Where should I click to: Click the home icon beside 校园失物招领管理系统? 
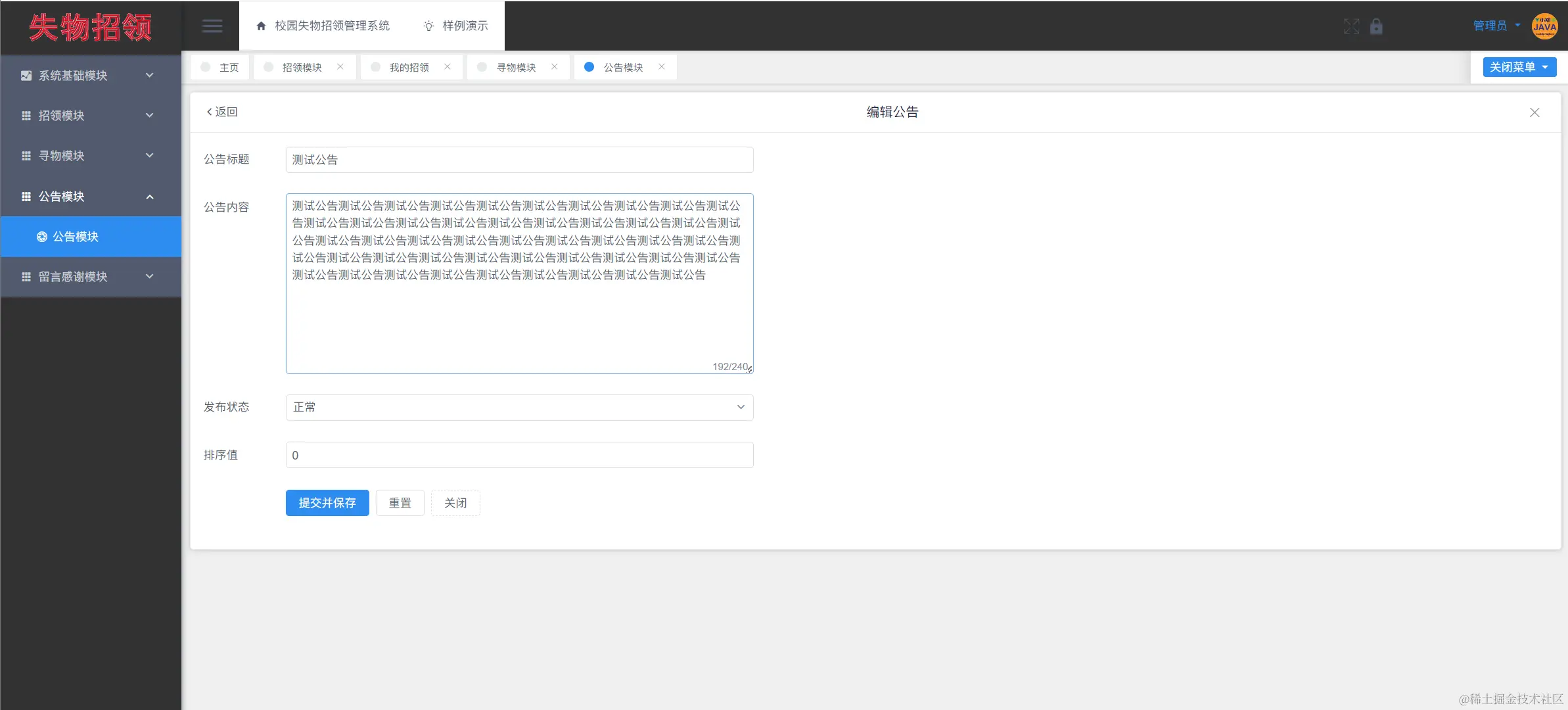pyautogui.click(x=262, y=26)
